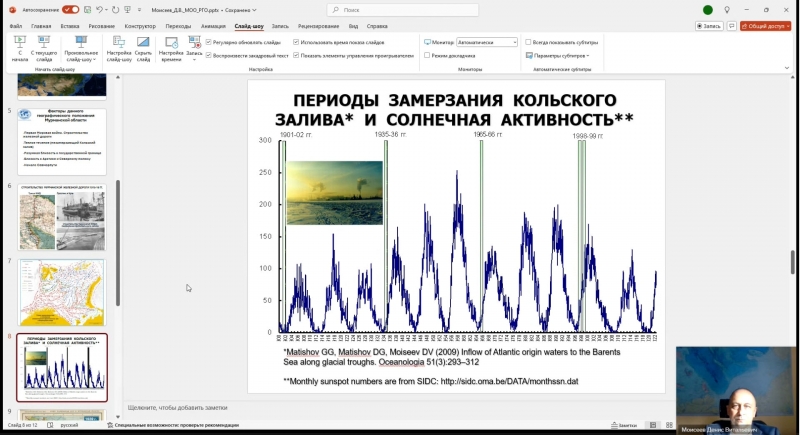Screen dimensions: 800x435
Task: Enable presenter view (Режим докладчика) checkbox
Action: coord(427,55)
